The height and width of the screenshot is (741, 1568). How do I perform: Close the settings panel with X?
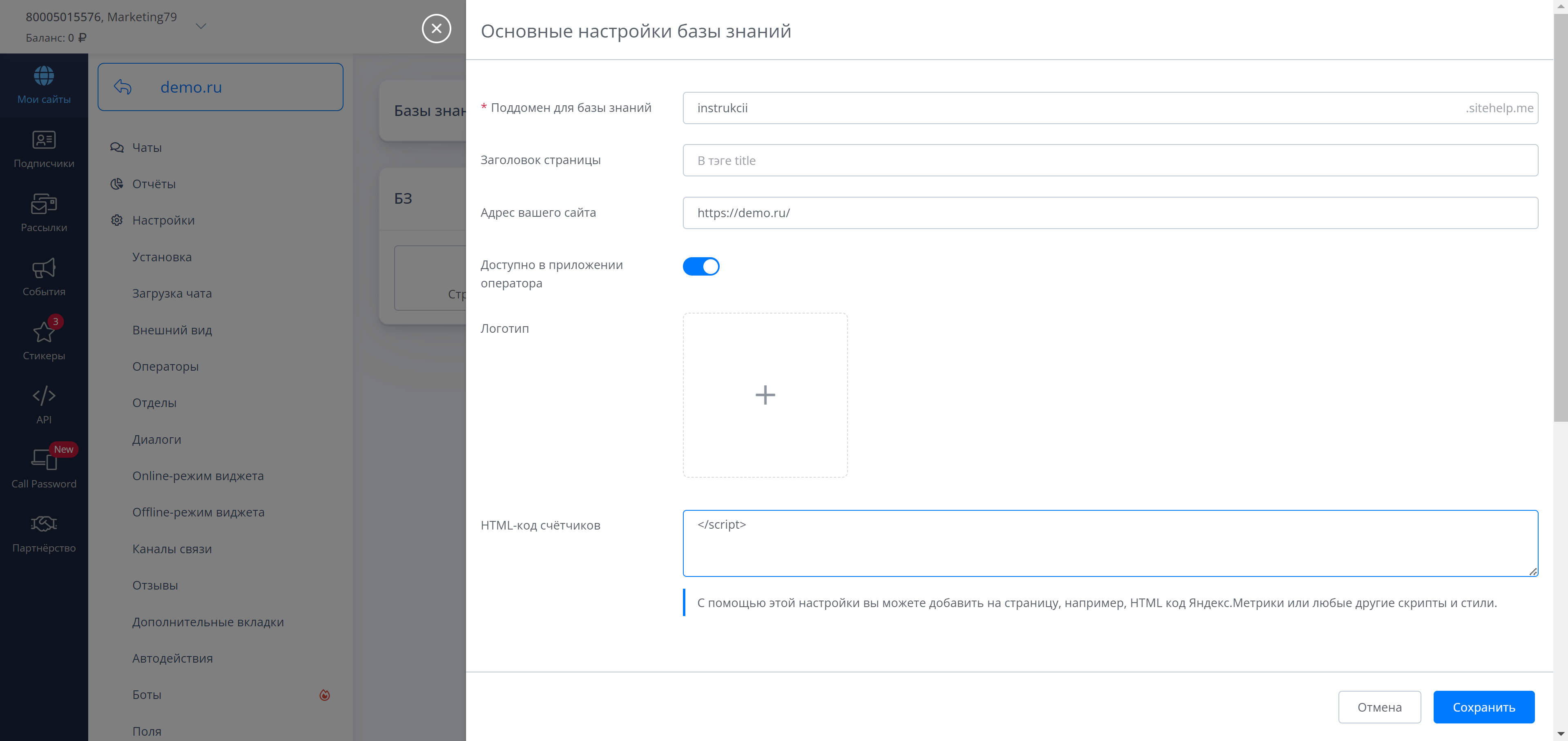pos(437,29)
